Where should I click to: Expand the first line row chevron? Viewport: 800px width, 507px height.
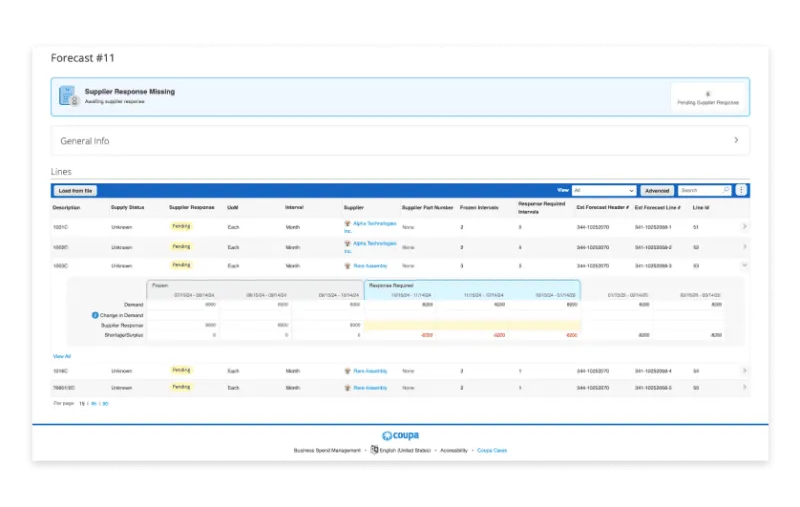point(744,226)
